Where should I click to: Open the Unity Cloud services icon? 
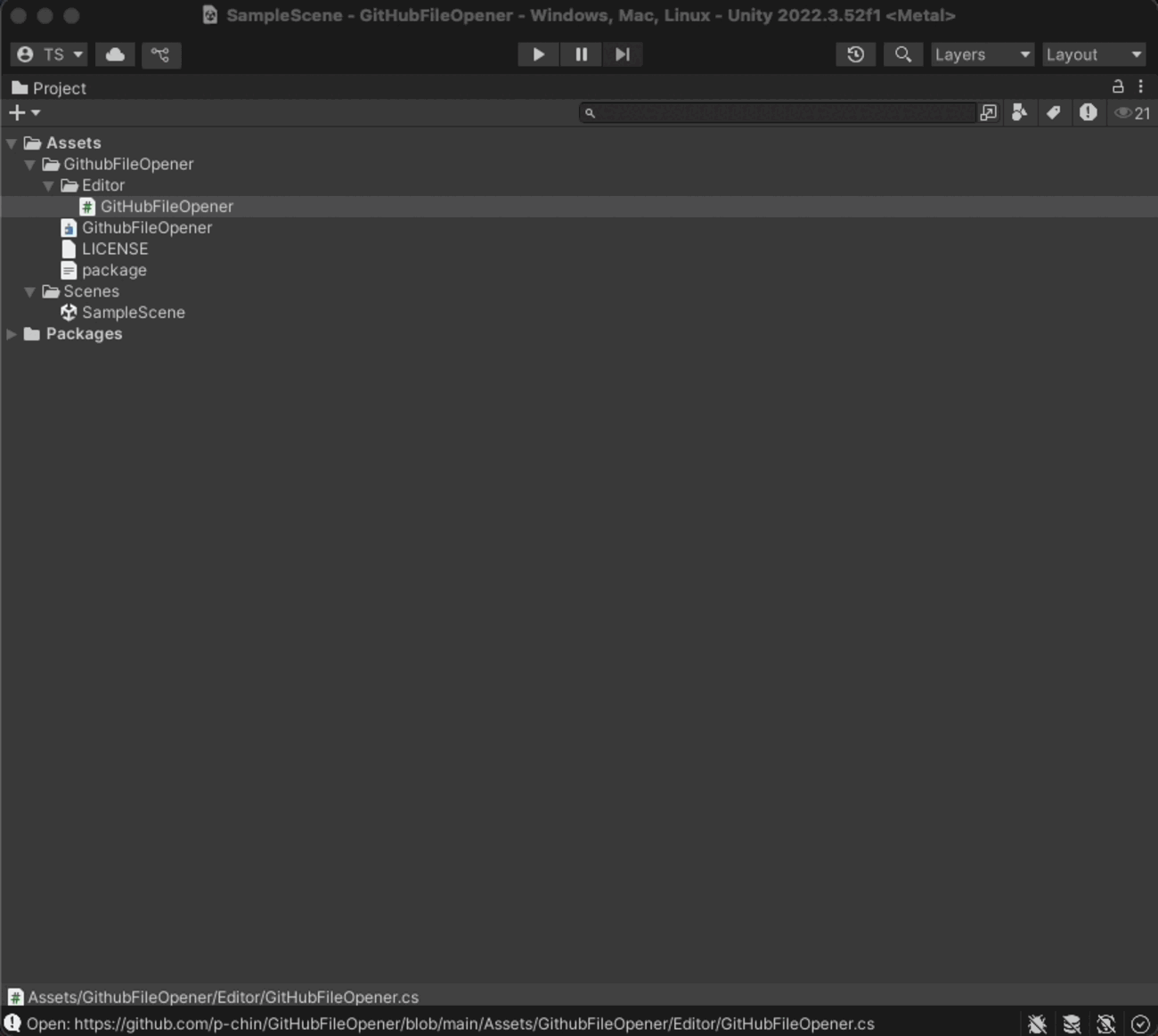coord(115,54)
